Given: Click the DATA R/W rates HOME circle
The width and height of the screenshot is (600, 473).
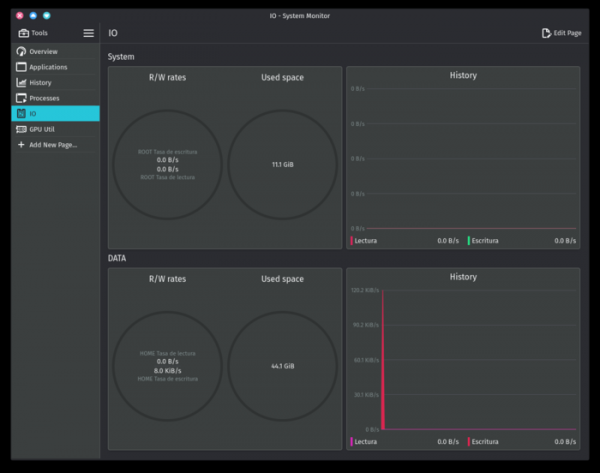Looking at the screenshot, I should [x=167, y=366].
